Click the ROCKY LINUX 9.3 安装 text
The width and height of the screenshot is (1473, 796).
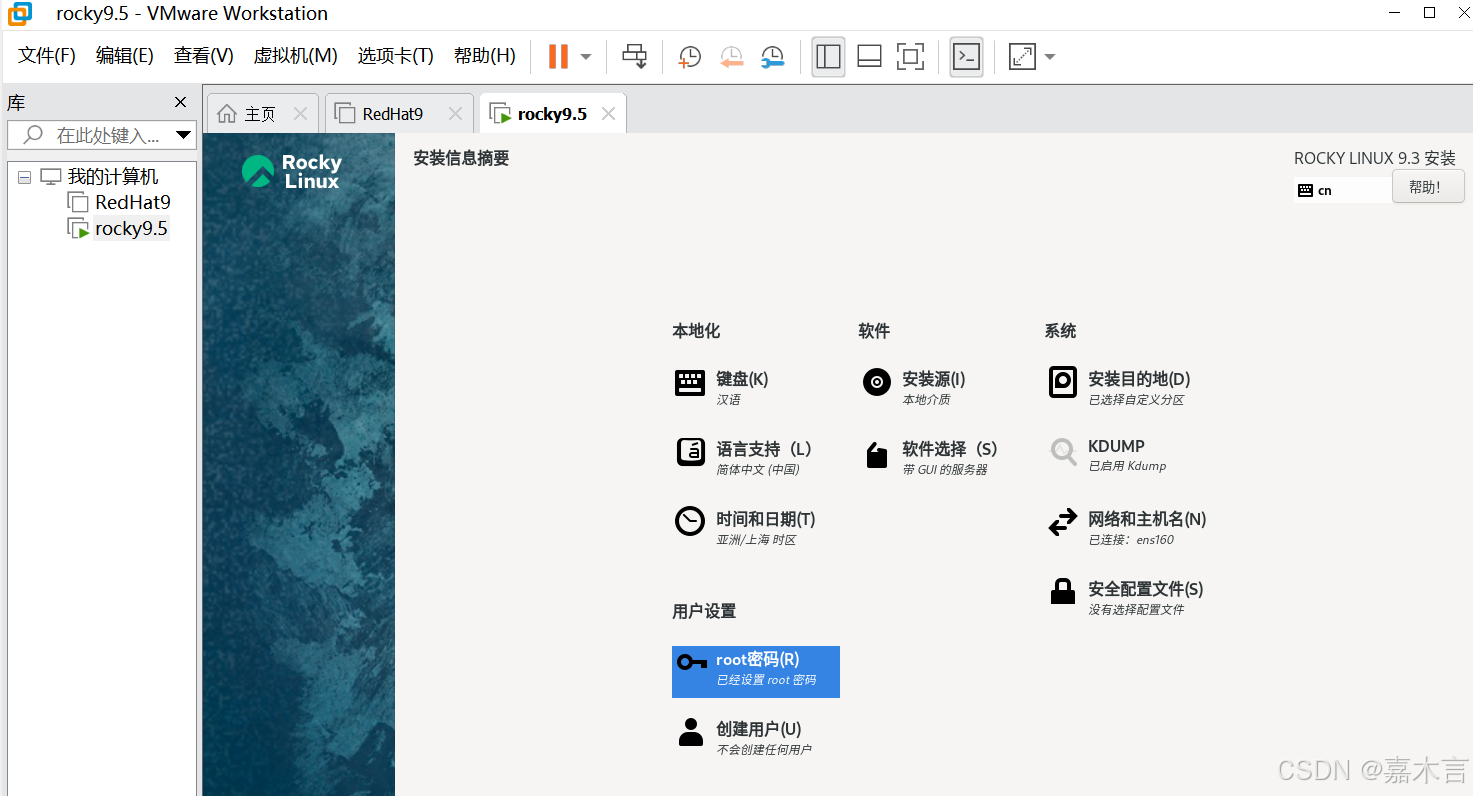[1375, 158]
